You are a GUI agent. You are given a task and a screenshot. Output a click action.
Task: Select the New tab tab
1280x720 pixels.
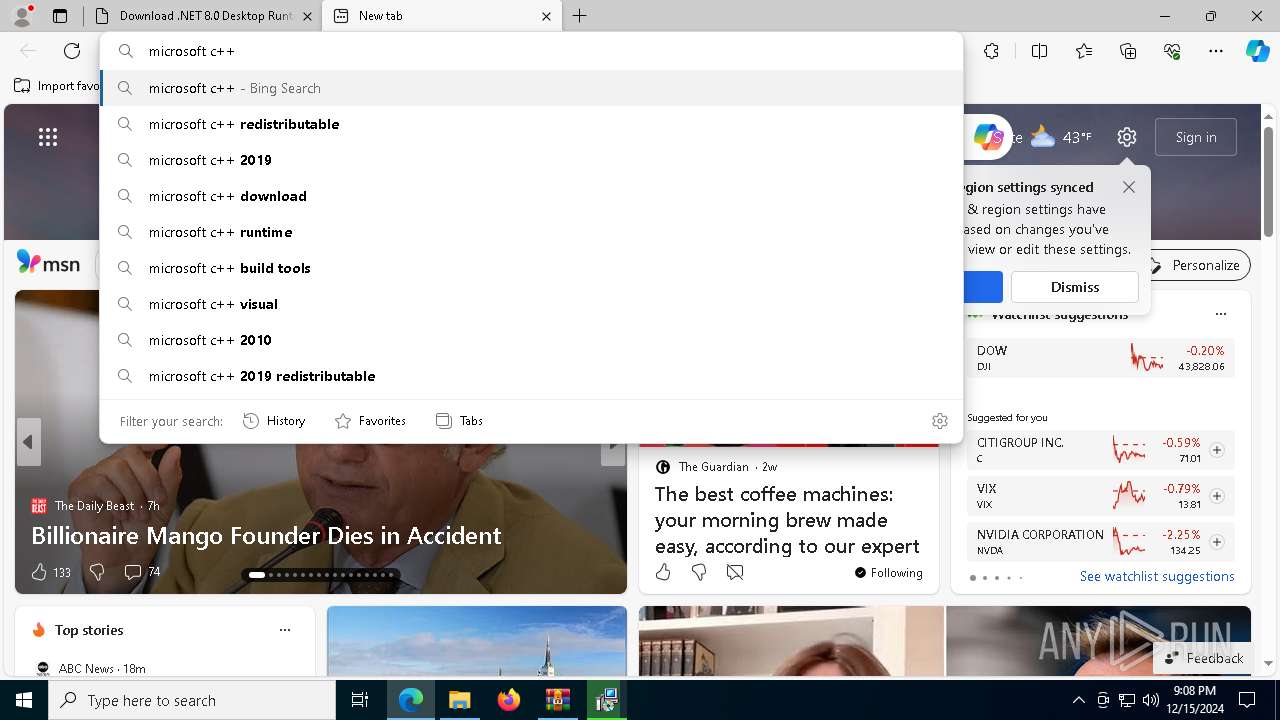[x=443, y=16]
